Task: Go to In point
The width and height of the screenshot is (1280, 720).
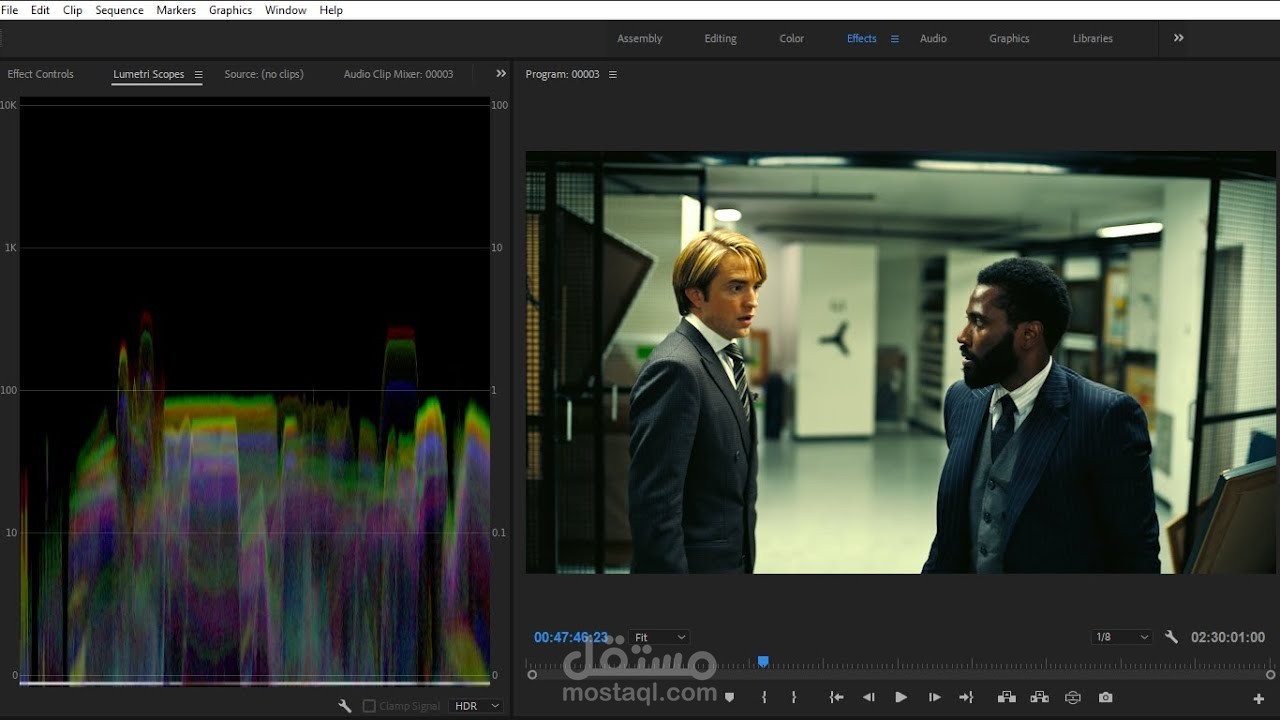Action: point(836,697)
